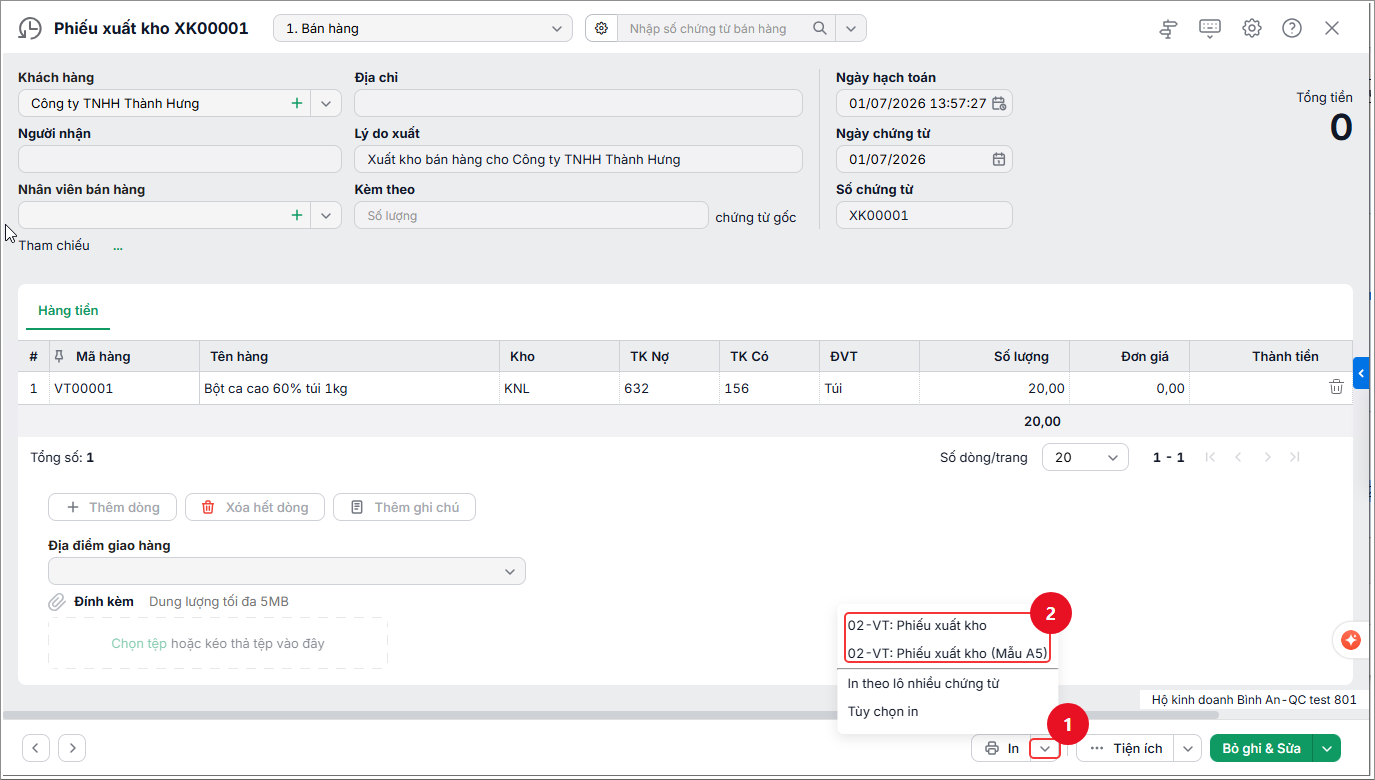Open the settings gear in the top right

[1252, 28]
